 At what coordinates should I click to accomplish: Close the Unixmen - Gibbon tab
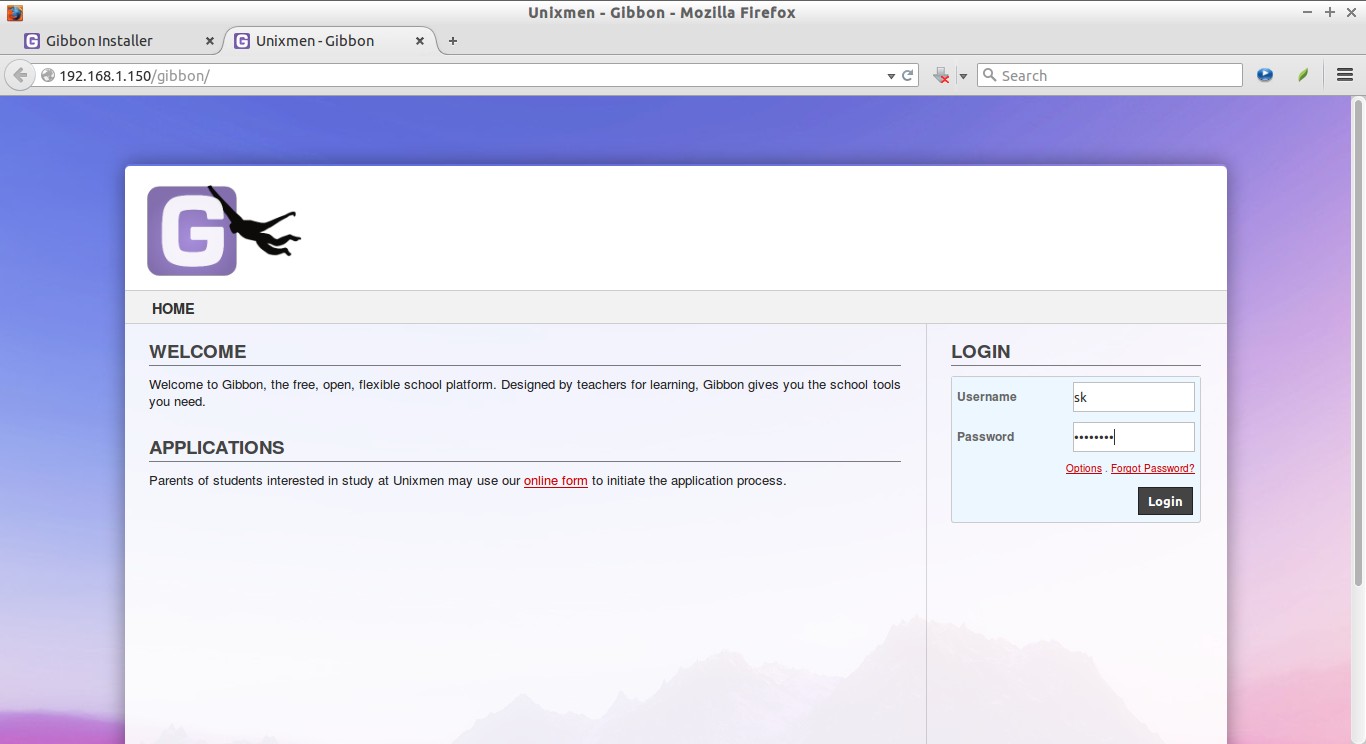click(x=419, y=41)
